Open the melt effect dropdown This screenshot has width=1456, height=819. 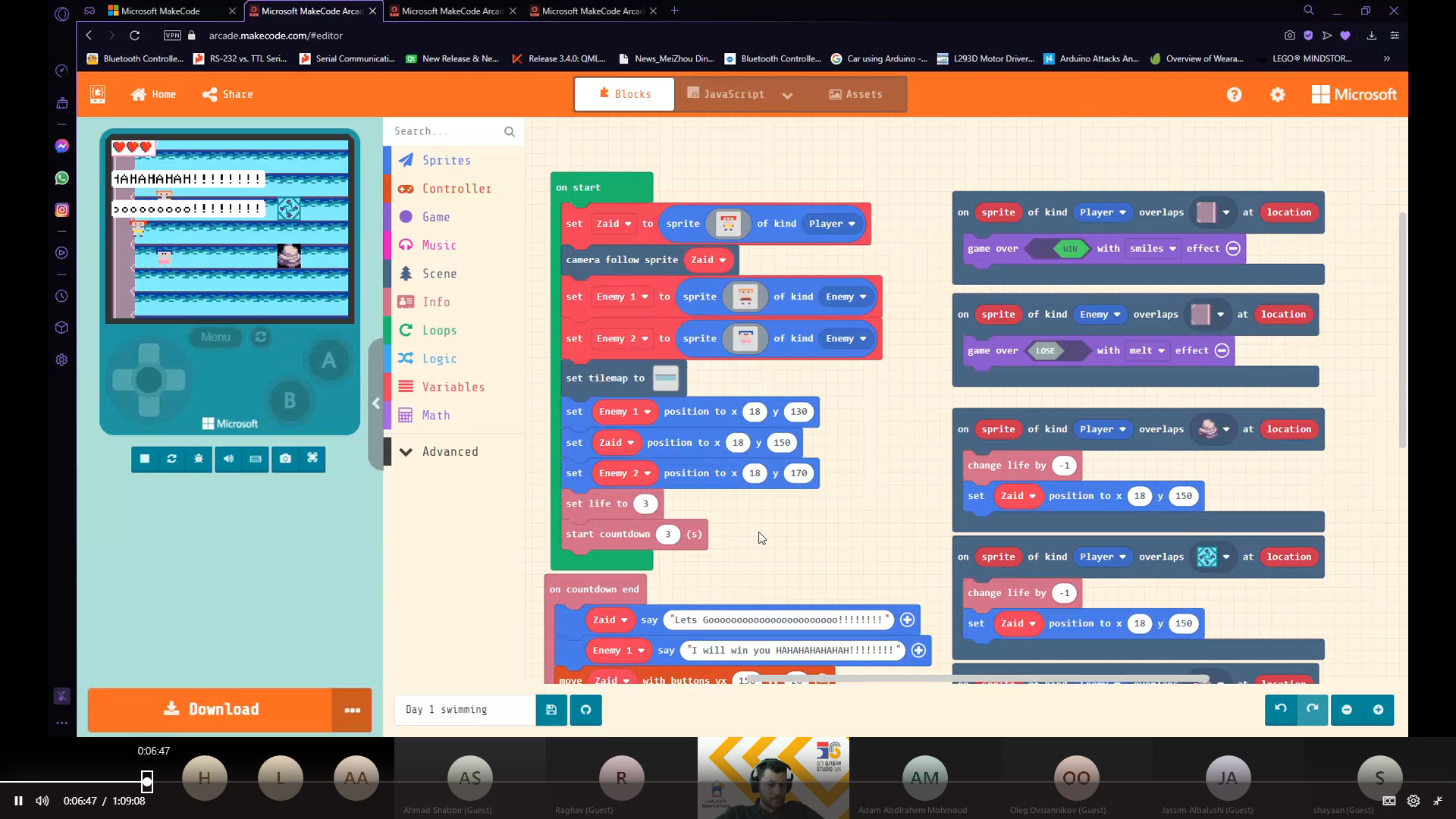1147,351
